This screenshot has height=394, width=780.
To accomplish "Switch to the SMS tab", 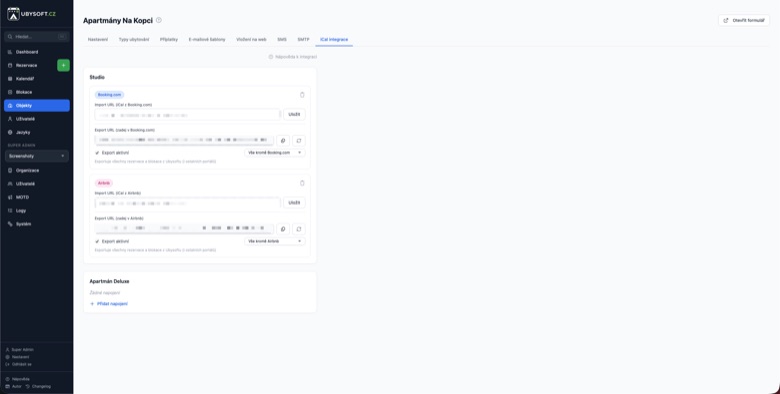I will (x=282, y=39).
